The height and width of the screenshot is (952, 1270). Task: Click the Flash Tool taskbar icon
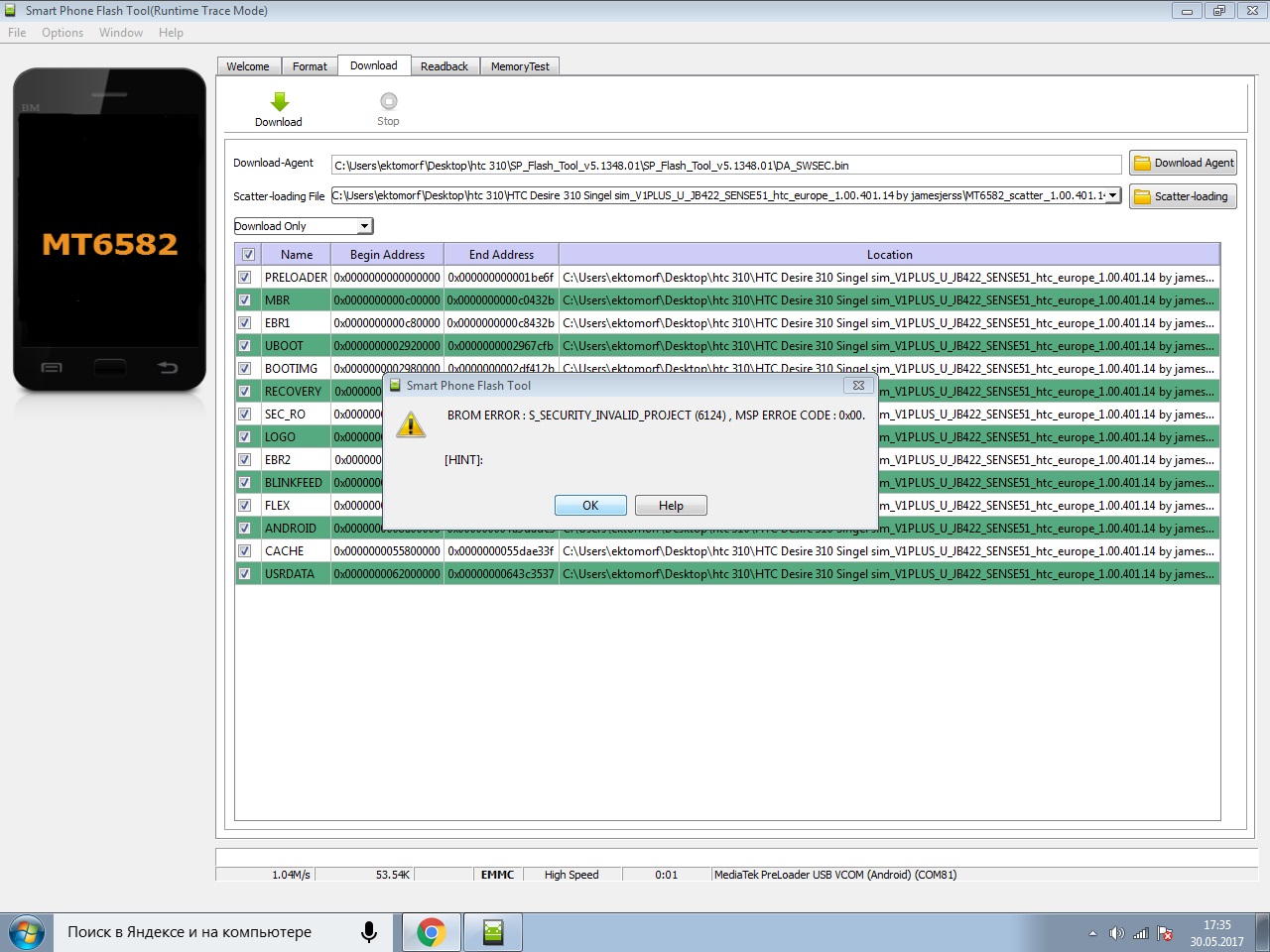click(x=493, y=932)
